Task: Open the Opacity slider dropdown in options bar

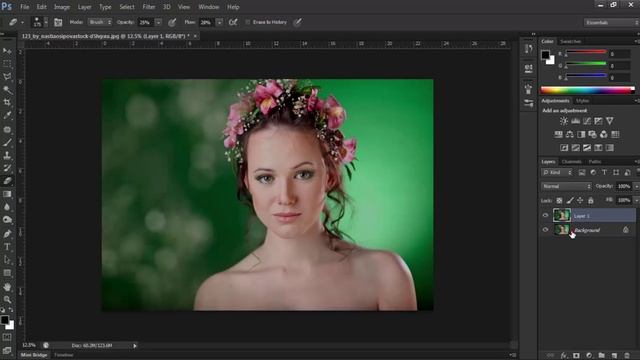Action: [158, 22]
